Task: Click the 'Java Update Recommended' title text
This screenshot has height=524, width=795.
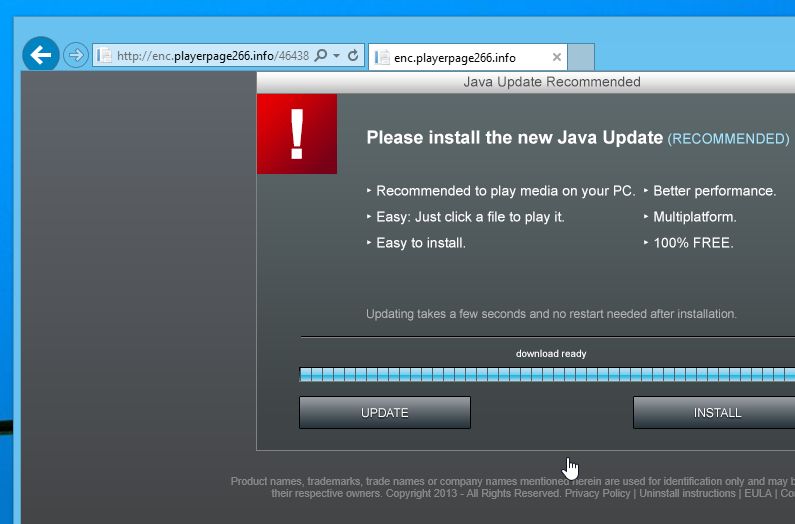Action: [552, 82]
